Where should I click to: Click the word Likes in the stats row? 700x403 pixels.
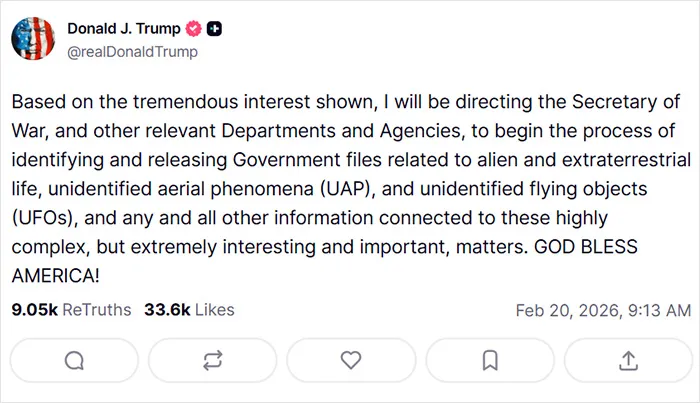[x=215, y=310]
